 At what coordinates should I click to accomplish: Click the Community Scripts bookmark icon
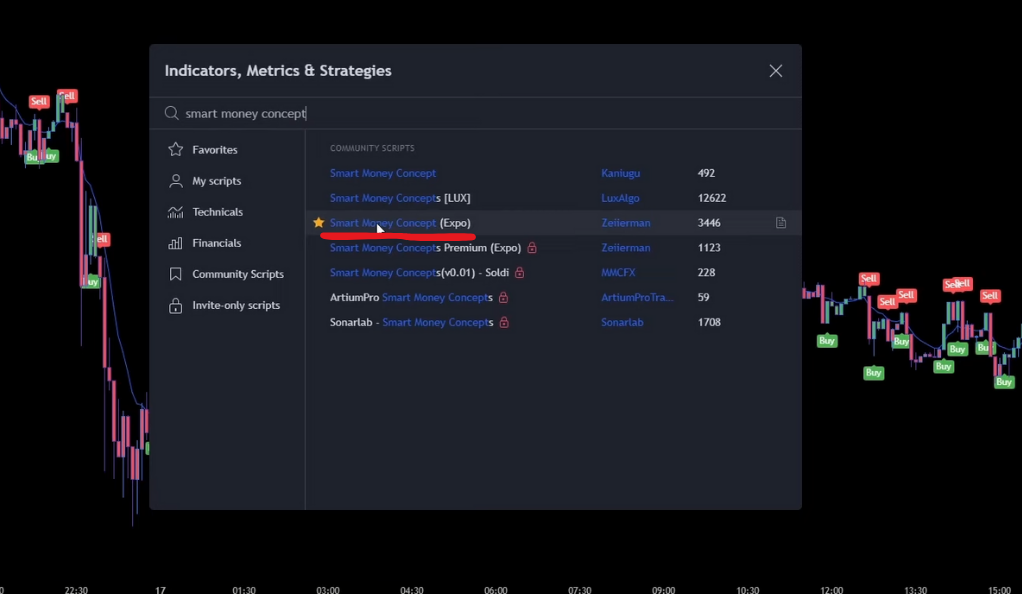(x=175, y=274)
